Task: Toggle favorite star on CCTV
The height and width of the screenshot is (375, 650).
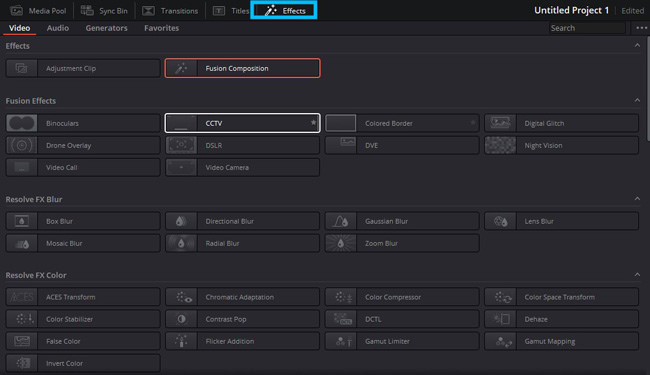Action: point(313,123)
